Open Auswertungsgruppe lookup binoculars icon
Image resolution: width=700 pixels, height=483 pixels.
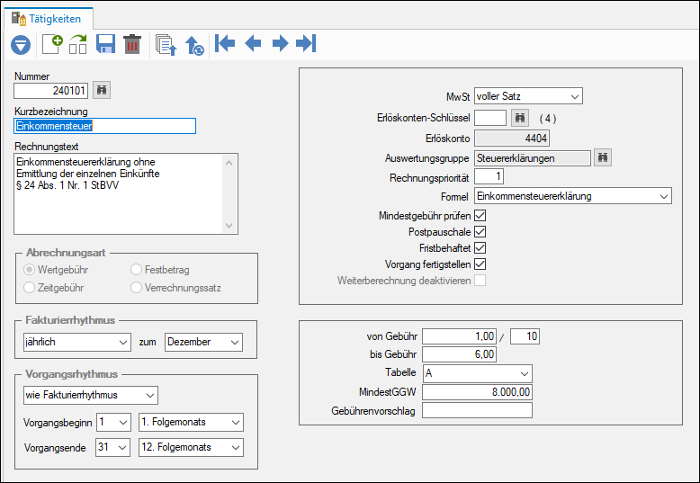pyautogui.click(x=603, y=158)
